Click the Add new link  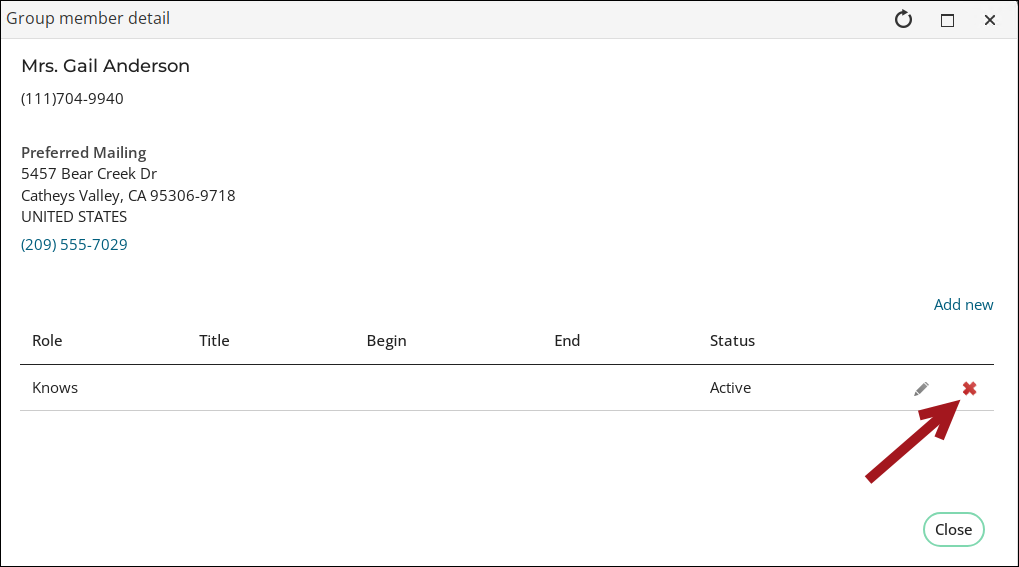[x=963, y=305]
